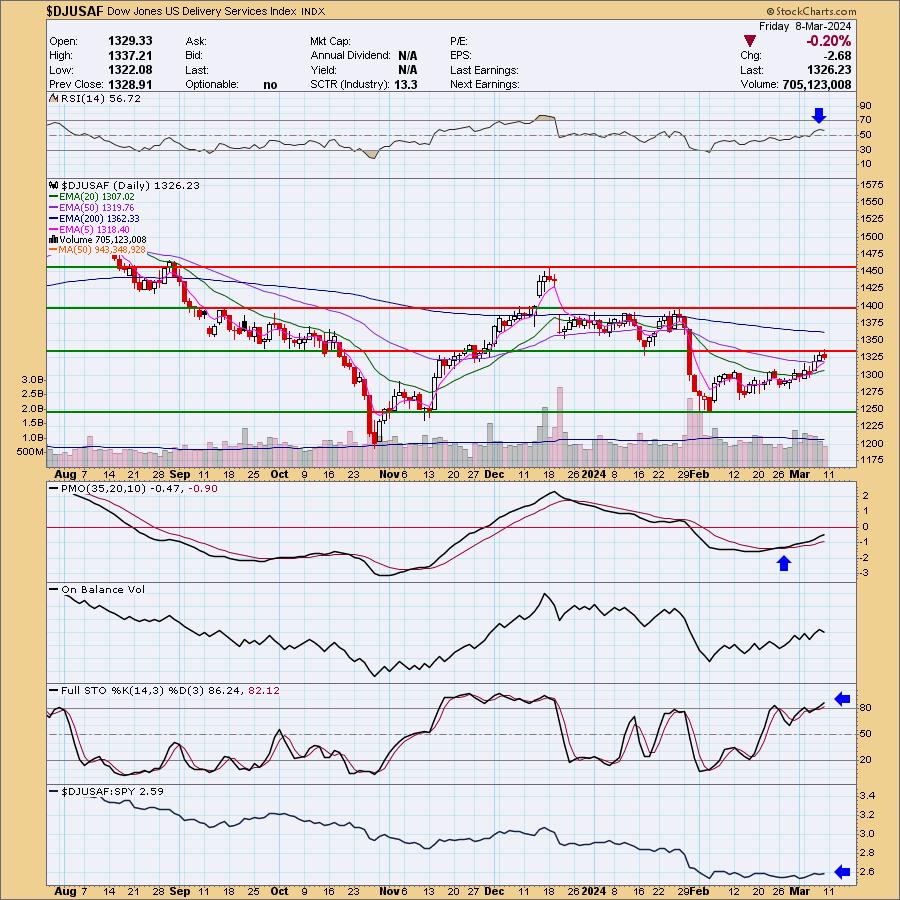The width and height of the screenshot is (900, 900).
Task: Click the small icon beside RSI(14) label
Action: 53,98
